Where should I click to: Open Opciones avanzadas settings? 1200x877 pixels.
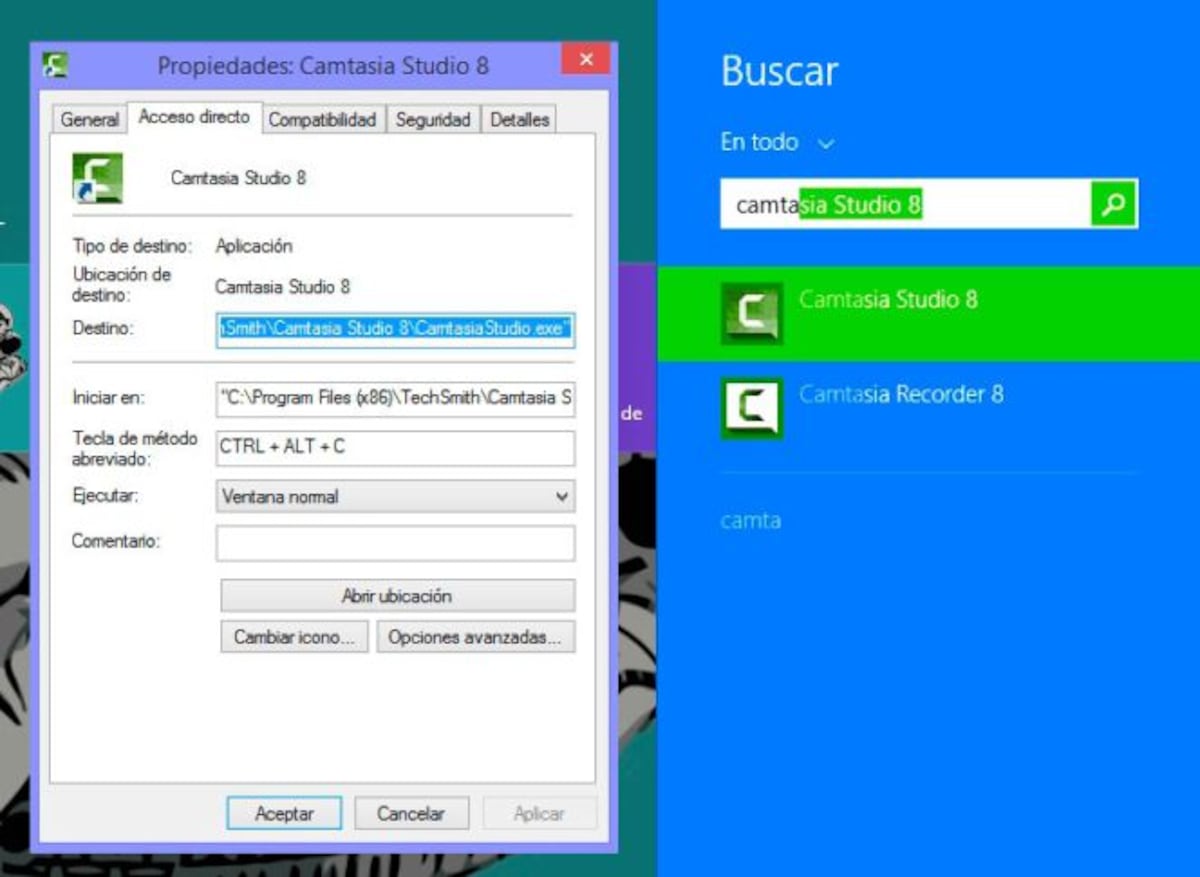pos(476,637)
